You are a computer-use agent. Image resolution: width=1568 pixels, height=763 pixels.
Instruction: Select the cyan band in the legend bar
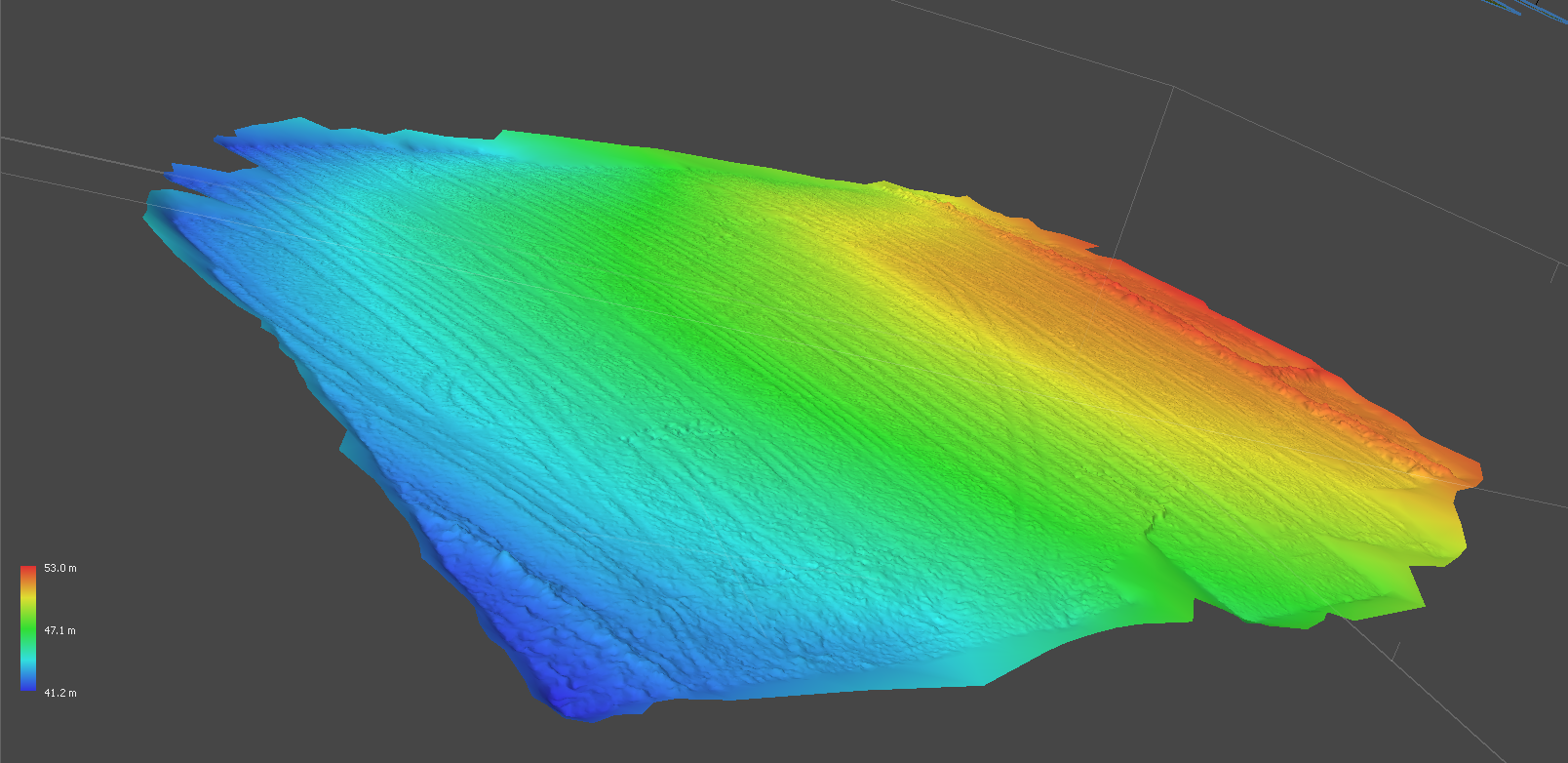tap(28, 664)
